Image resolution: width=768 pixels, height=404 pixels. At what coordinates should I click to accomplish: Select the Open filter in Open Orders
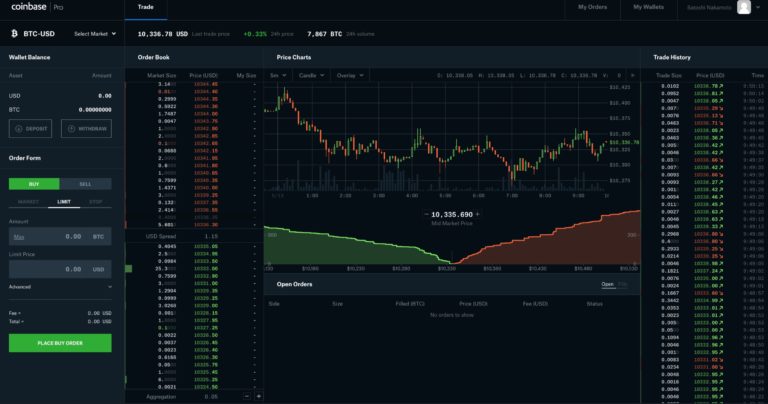607,284
